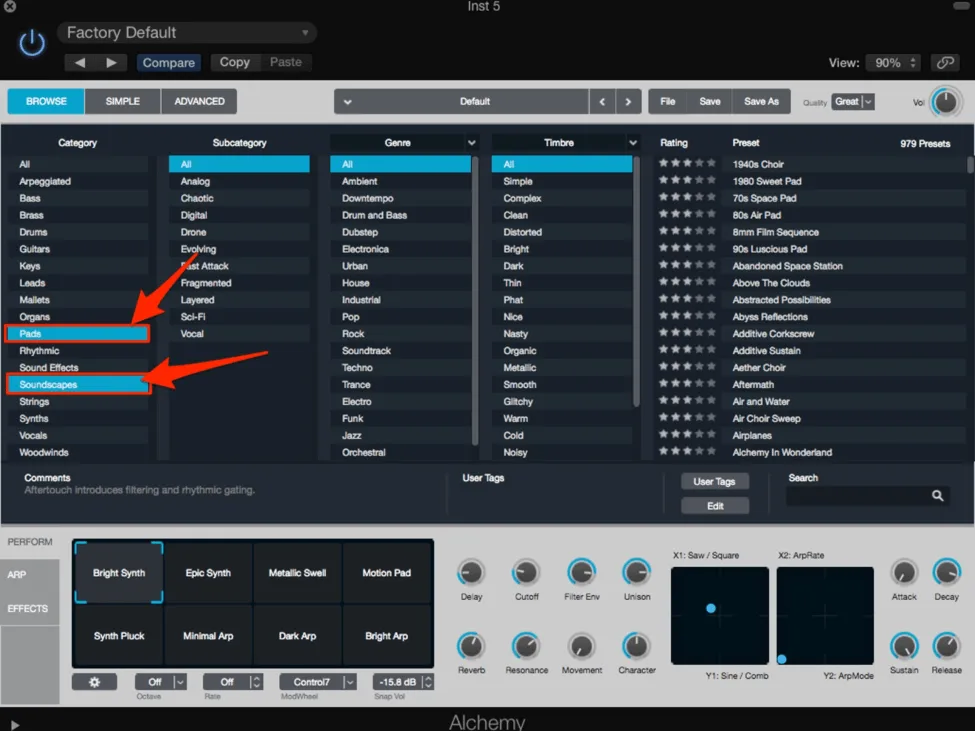Switch to the BROWSE tab
Viewport: 975px width, 731px height.
(x=46, y=101)
